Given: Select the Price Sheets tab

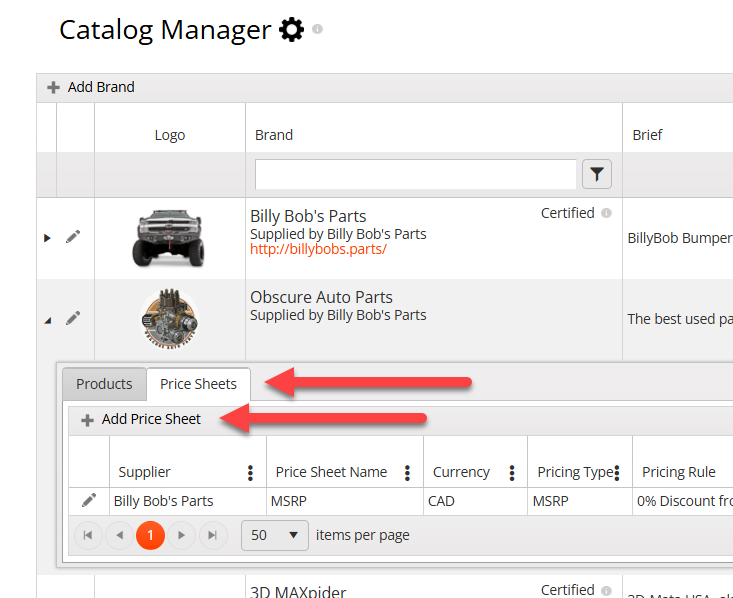Looking at the screenshot, I should pos(198,384).
